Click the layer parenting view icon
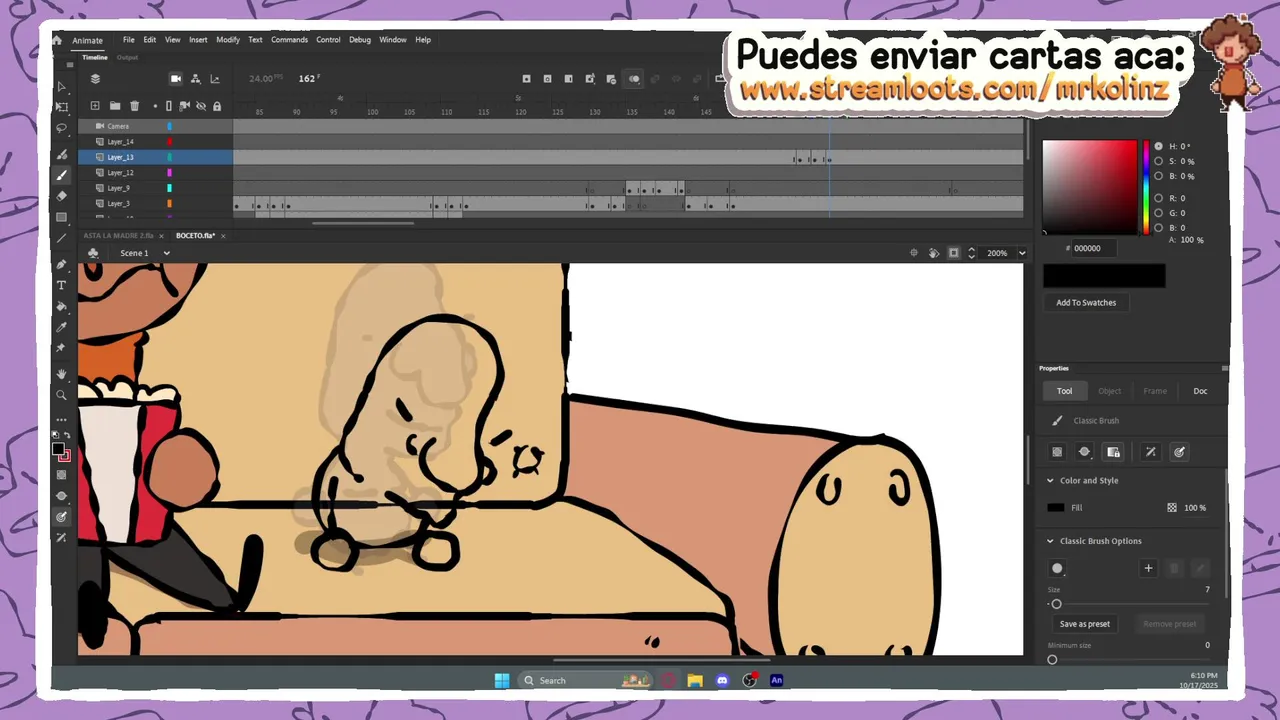The width and height of the screenshot is (1280, 720). click(x=196, y=79)
